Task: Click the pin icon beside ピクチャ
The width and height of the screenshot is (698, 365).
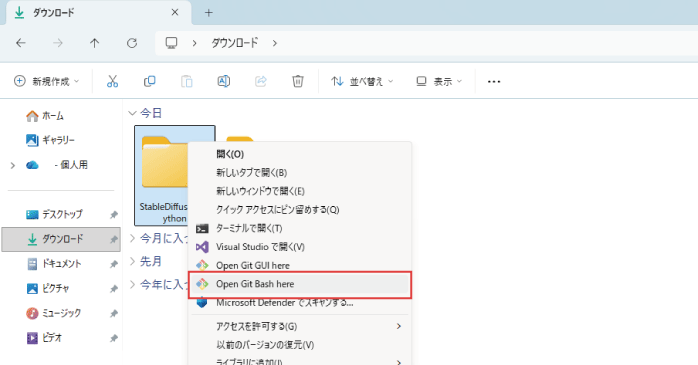Action: pos(114,289)
